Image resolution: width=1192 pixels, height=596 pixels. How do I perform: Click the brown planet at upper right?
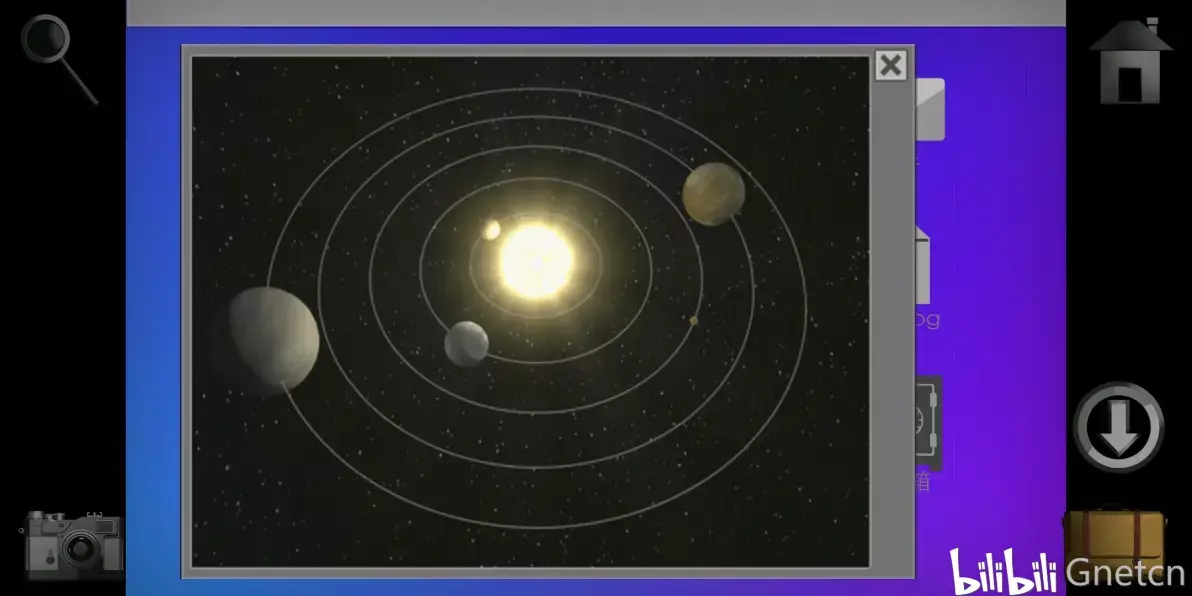click(x=713, y=193)
